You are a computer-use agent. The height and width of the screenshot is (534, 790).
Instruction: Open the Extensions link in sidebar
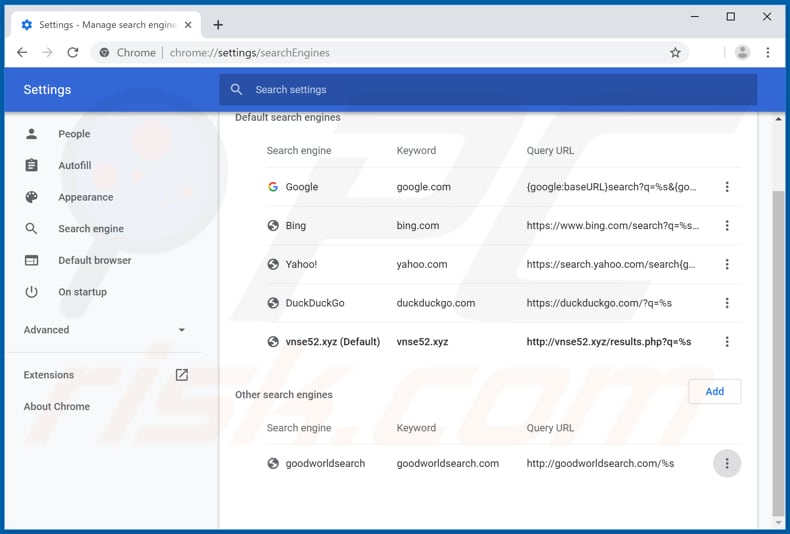click(x=49, y=375)
